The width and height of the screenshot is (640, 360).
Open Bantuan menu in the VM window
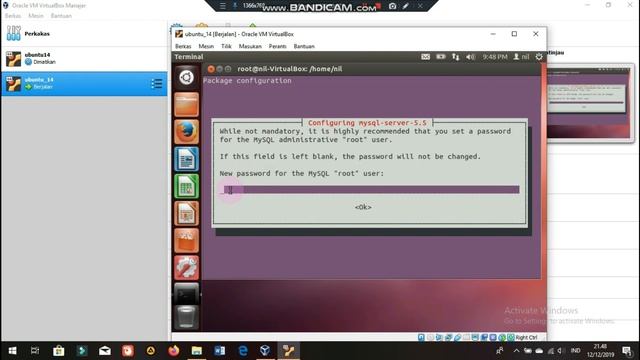pyautogui.click(x=304, y=46)
